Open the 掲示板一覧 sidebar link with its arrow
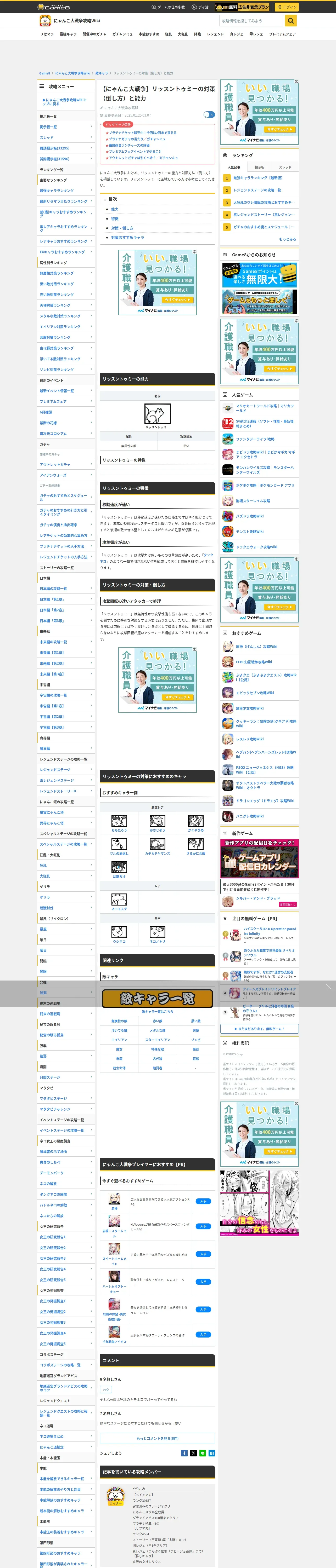Viewport: 336px width, 1568px height. tap(66, 126)
